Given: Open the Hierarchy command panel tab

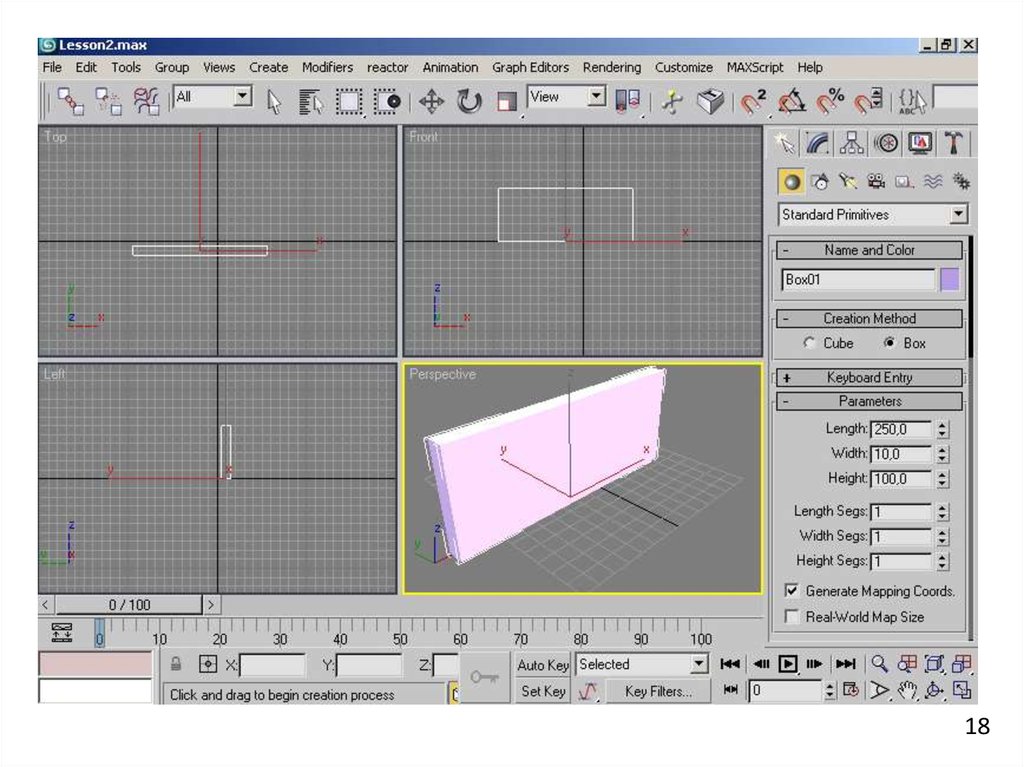Looking at the screenshot, I should (x=852, y=144).
